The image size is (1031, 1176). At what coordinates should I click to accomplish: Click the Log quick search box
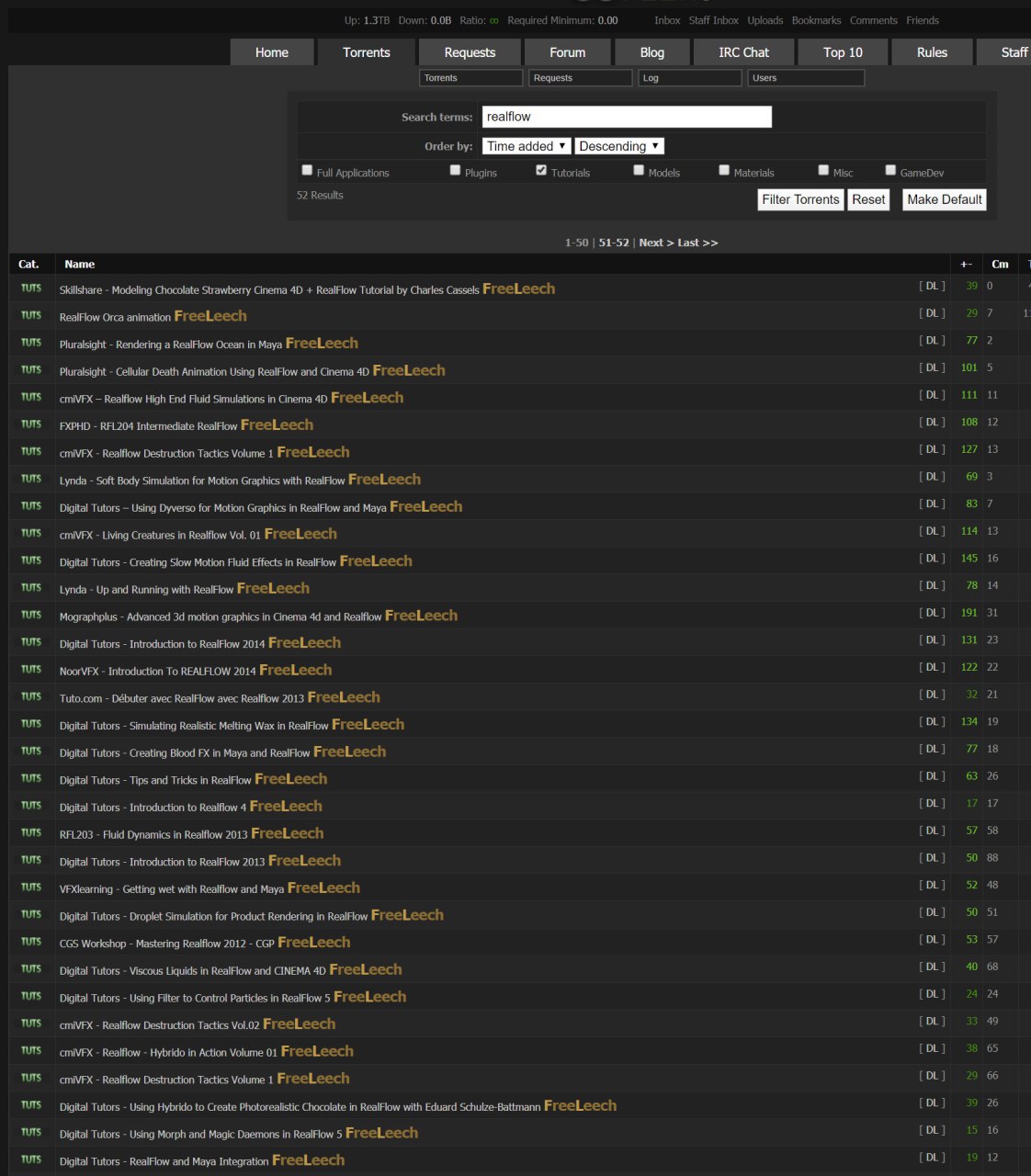tap(690, 78)
